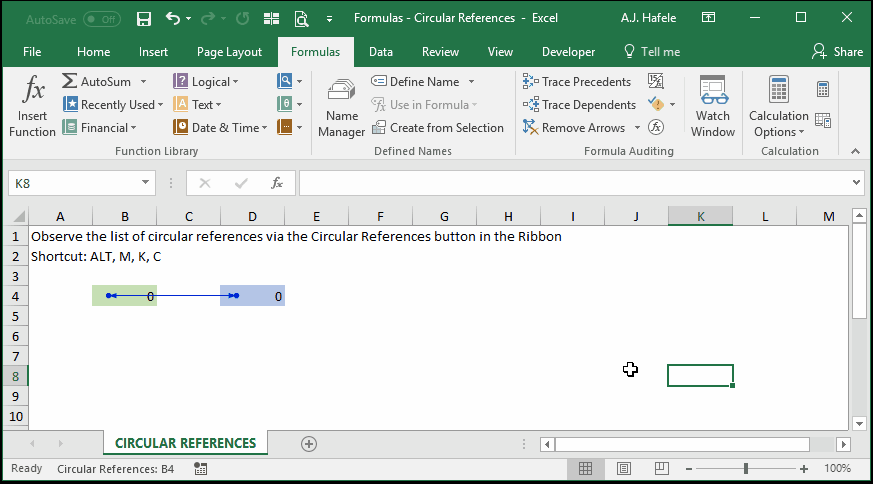Click the Show Formulas icon
This screenshot has height=484, width=873.
[656, 81]
